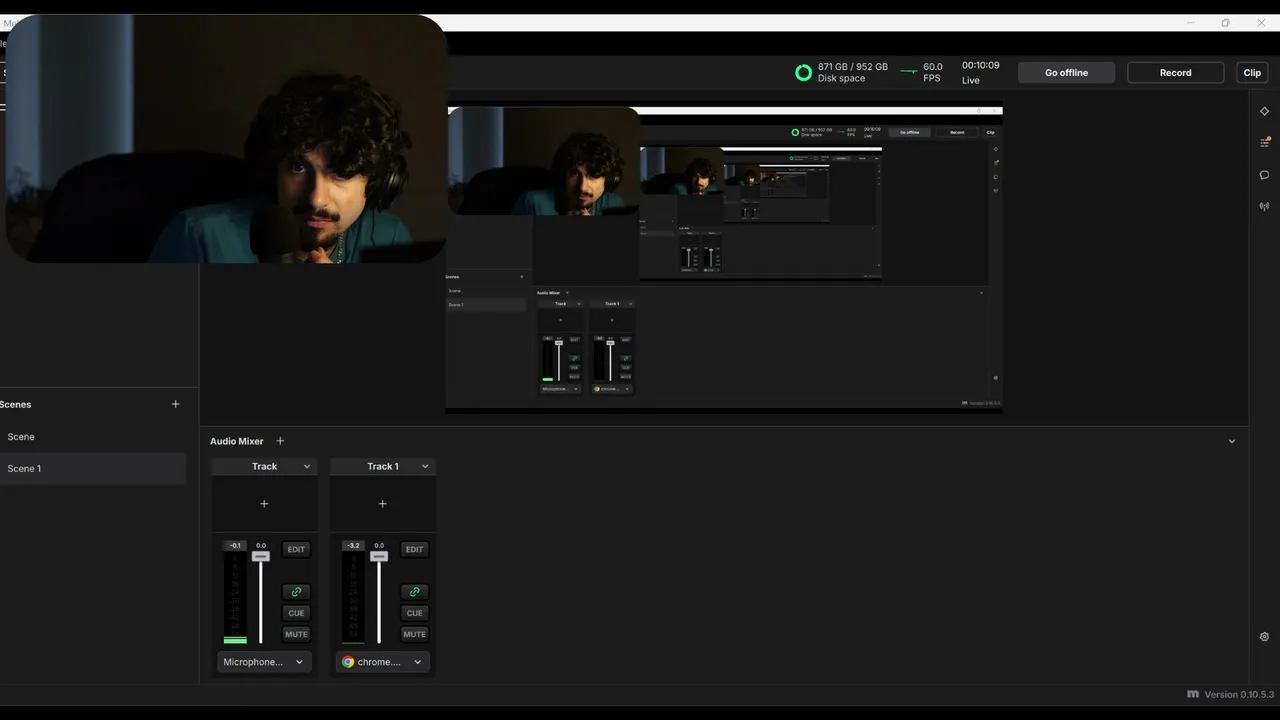This screenshot has width=1280, height=720.
Task: Select Scene 1 in the Scenes list
Action: (93, 469)
